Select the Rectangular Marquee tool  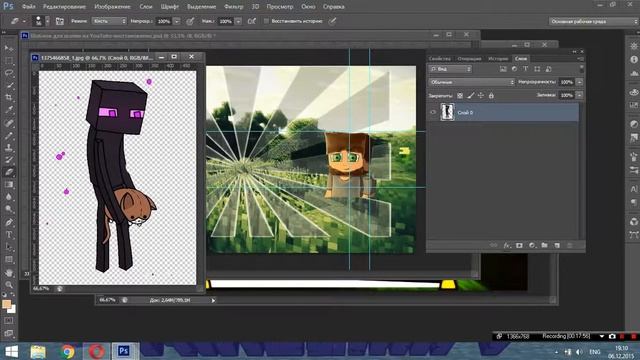point(9,61)
